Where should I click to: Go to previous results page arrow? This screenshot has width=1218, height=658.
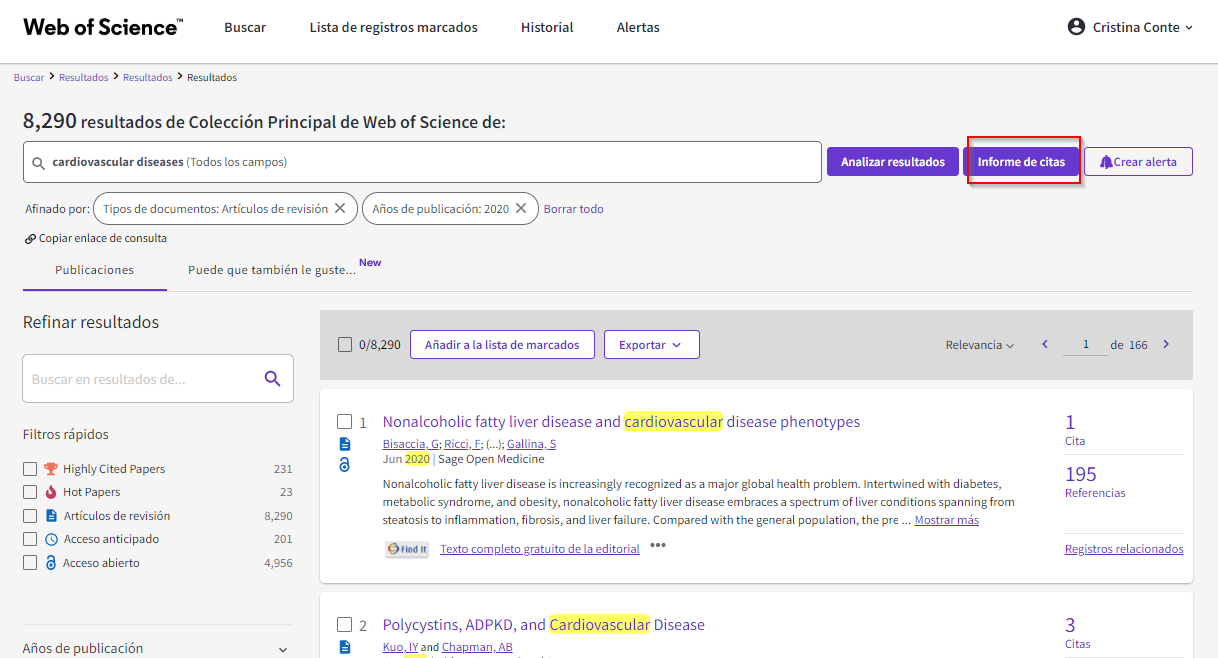[1045, 344]
